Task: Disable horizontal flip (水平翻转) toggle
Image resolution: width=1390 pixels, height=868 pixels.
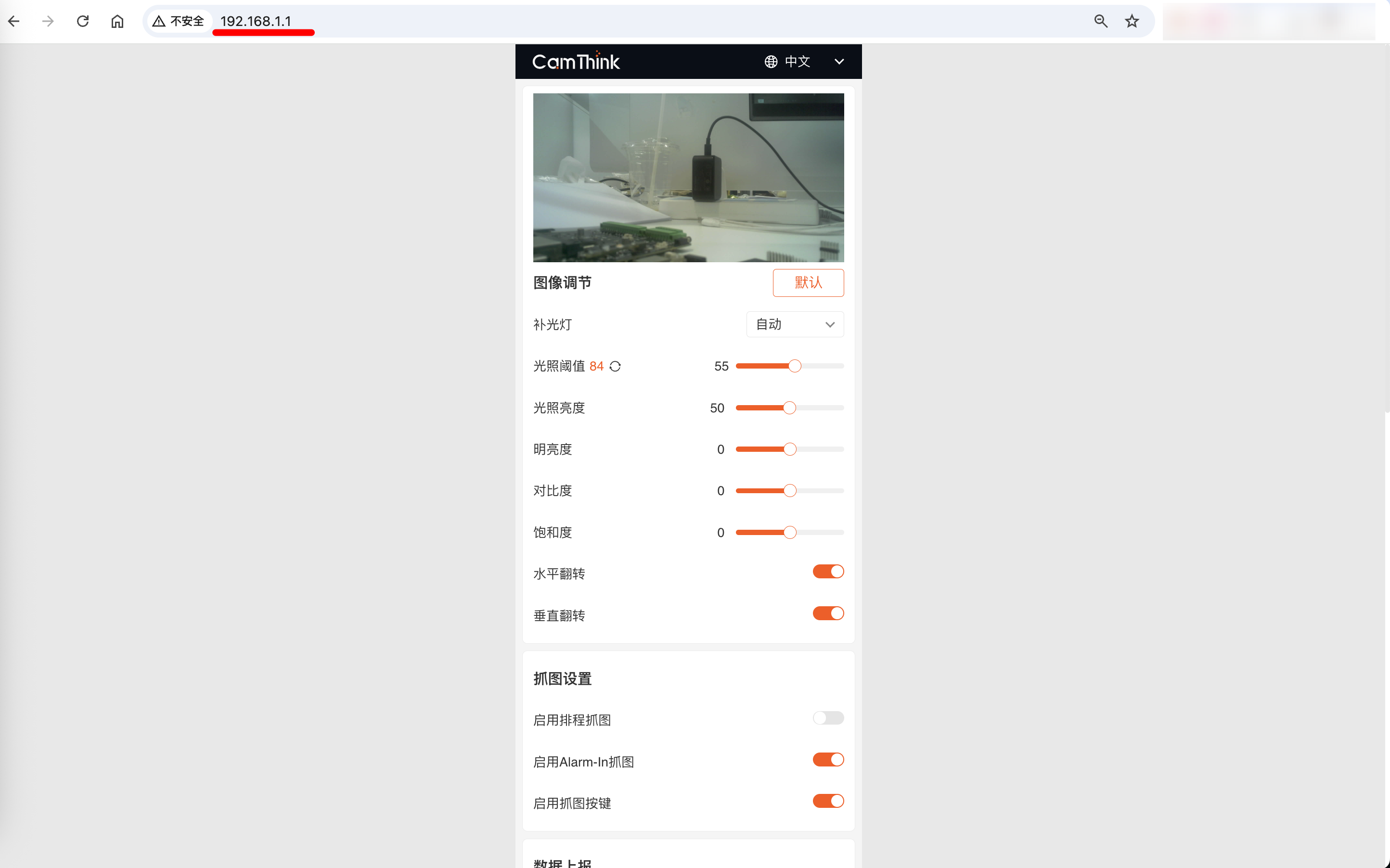Action: (x=827, y=571)
